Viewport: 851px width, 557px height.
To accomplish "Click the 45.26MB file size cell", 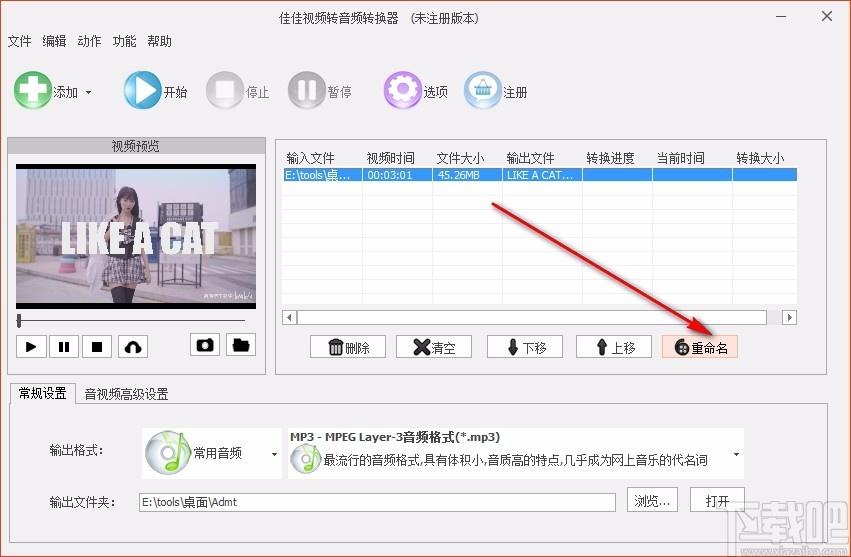I will pos(467,175).
